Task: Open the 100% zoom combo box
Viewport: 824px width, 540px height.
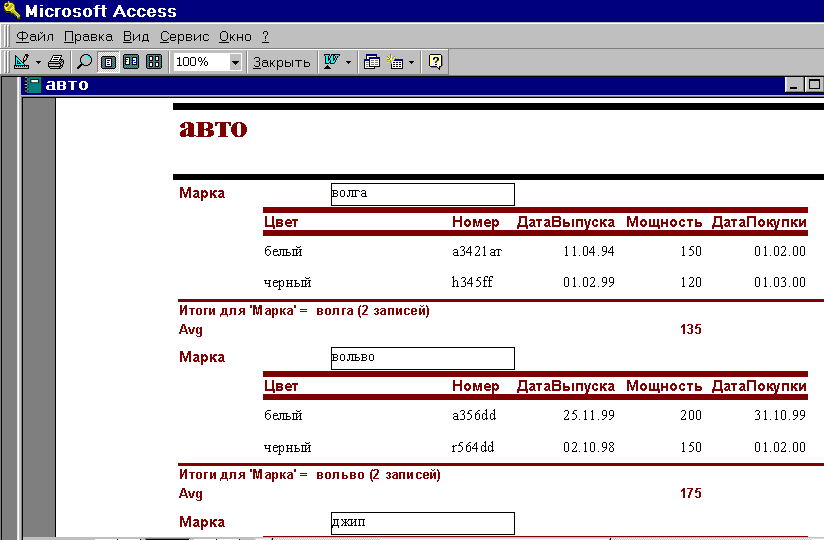Action: click(208, 62)
